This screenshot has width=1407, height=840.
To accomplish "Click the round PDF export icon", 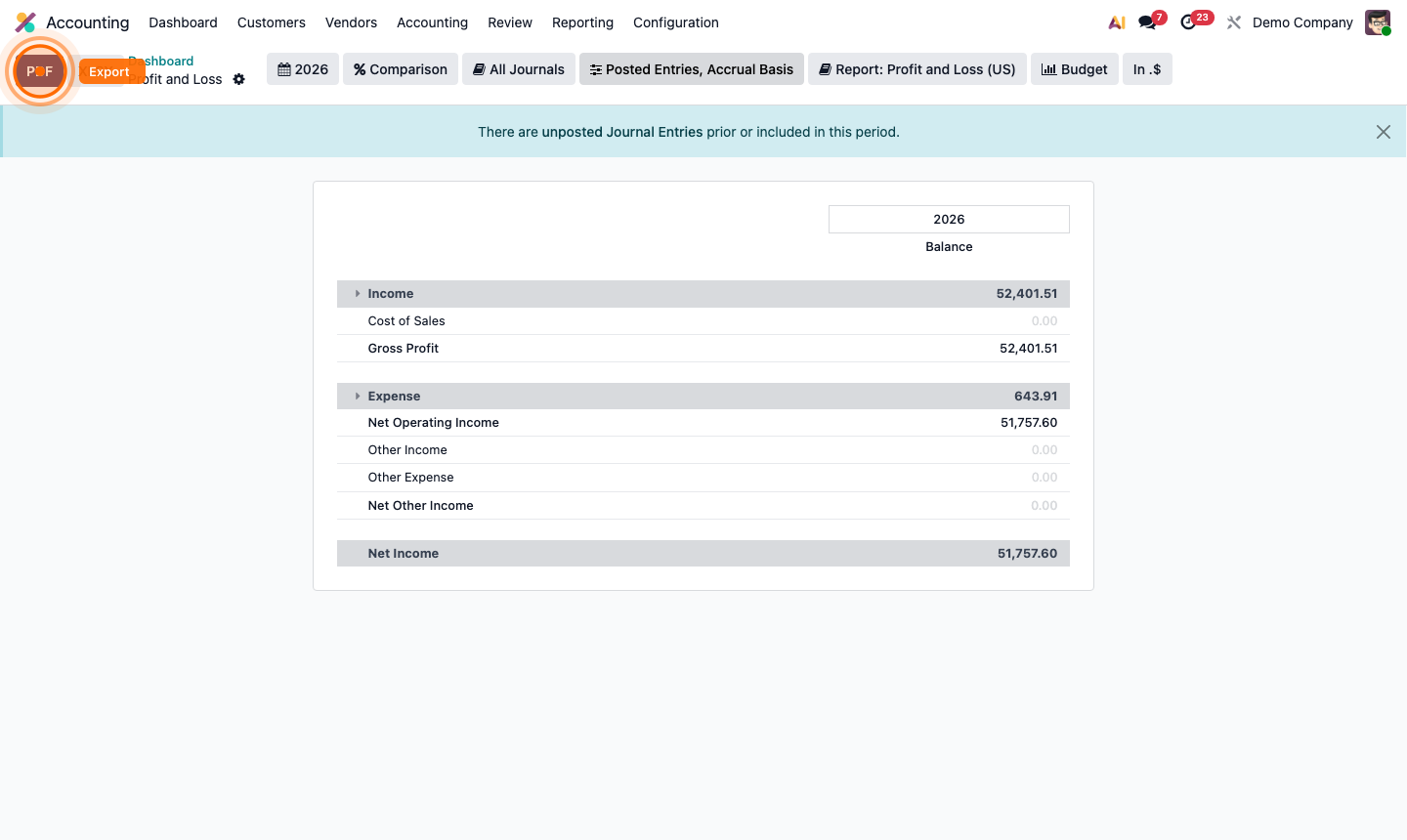I will (x=40, y=70).
